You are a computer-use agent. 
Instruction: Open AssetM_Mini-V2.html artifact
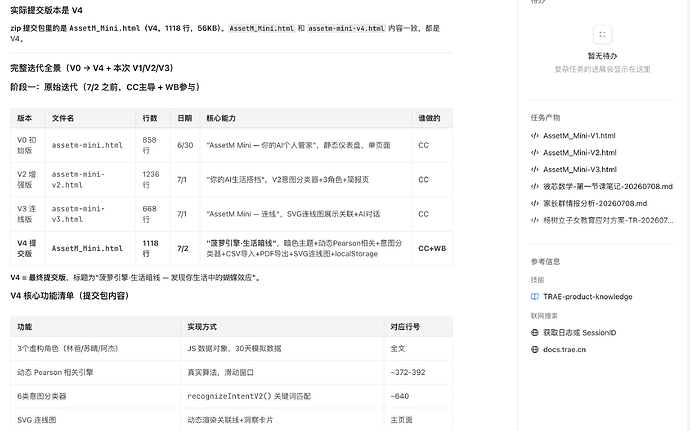[580, 153]
